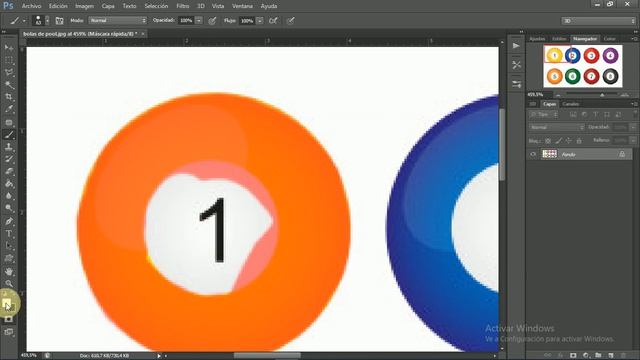Viewport: 640px width, 360px height.
Task: Select the Zoom tool
Action: coord(9,284)
